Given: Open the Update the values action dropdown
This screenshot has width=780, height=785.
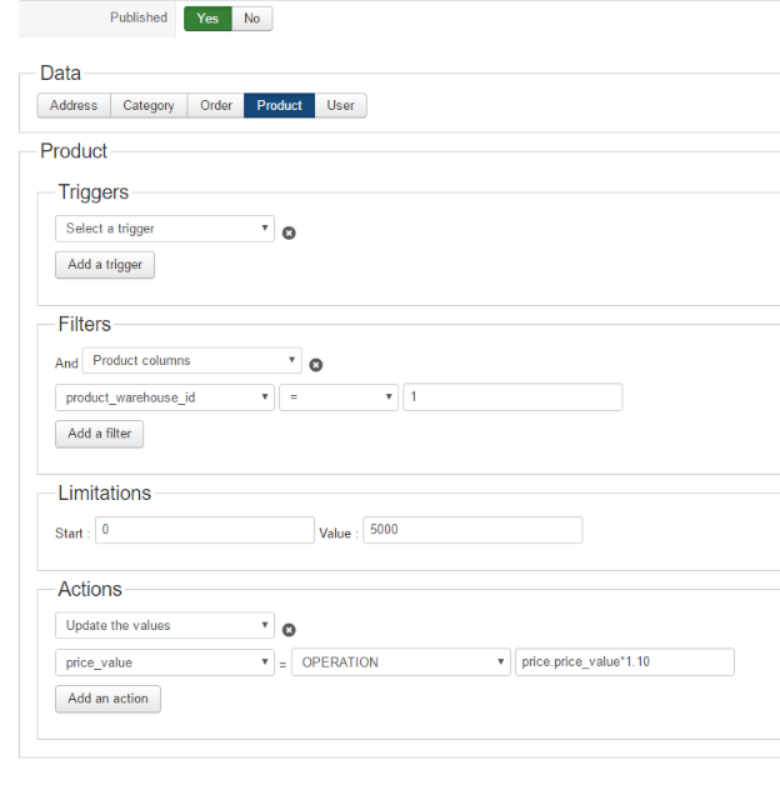Looking at the screenshot, I should point(164,626).
